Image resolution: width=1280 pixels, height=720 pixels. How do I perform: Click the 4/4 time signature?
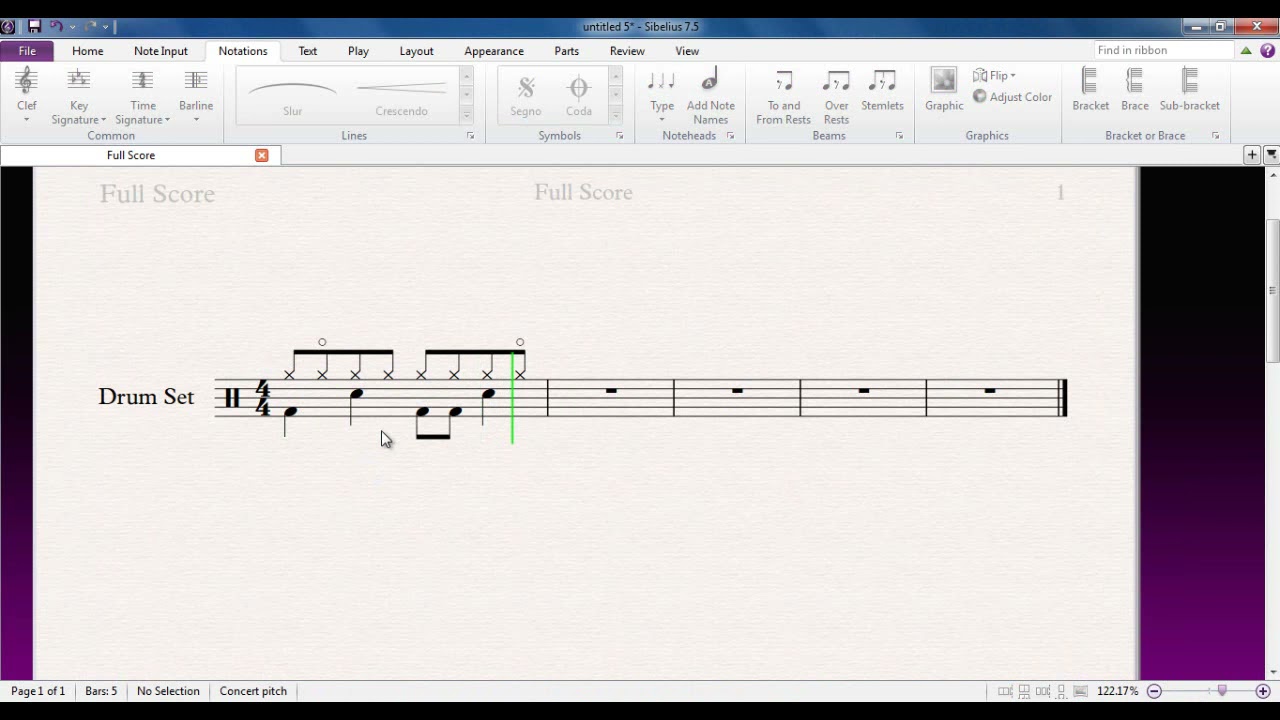coord(263,398)
